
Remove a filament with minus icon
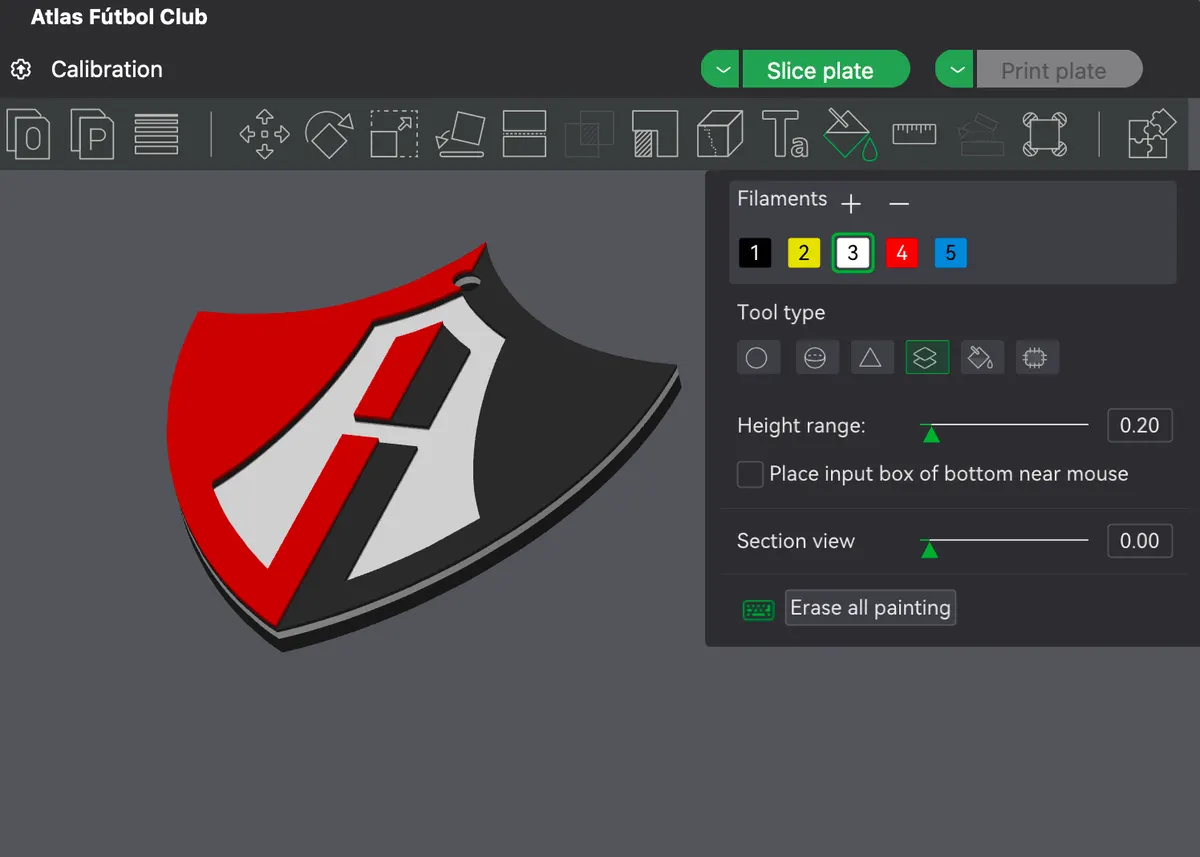click(x=899, y=204)
